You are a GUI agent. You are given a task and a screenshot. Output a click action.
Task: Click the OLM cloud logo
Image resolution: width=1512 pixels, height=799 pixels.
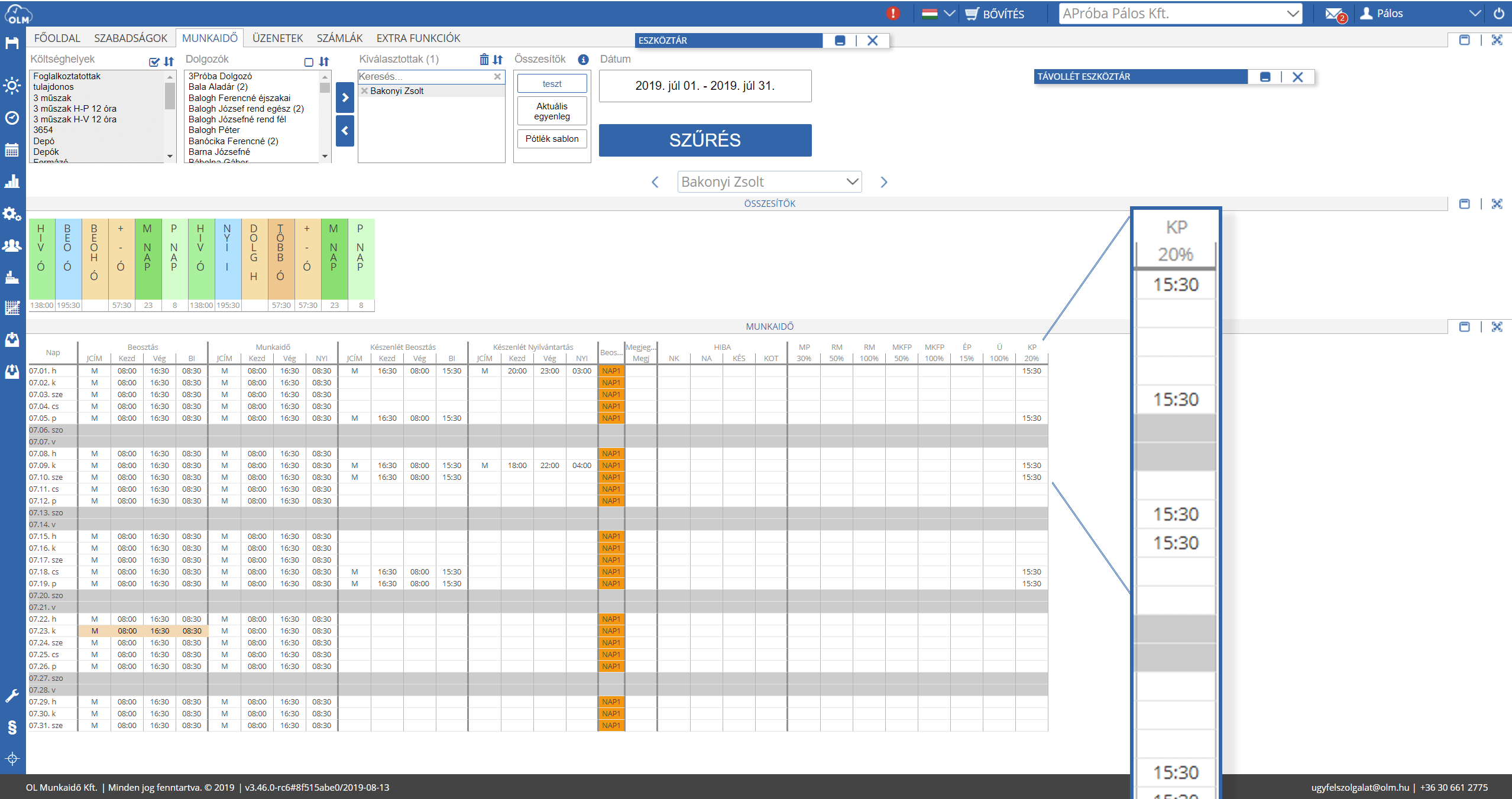coord(18,14)
